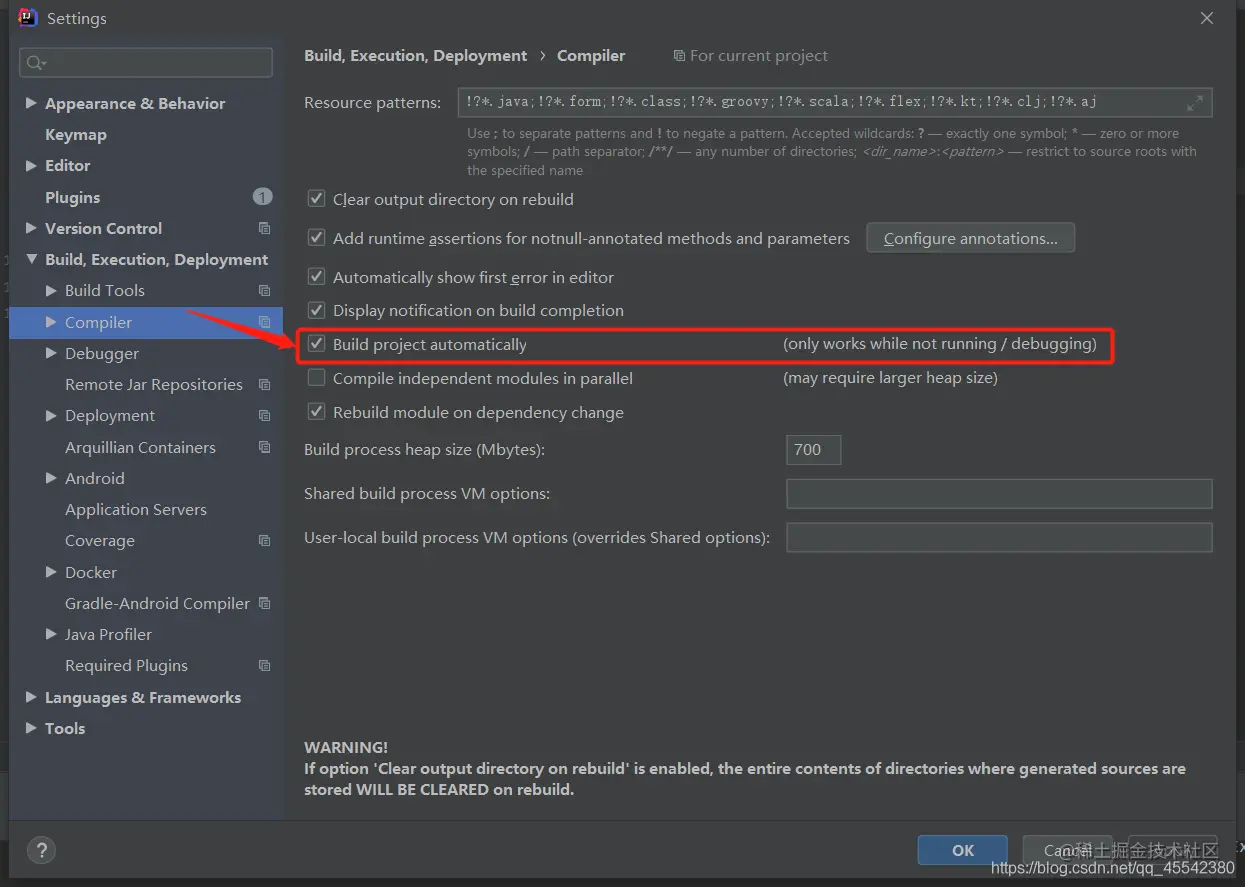
Task: Expand the Android node arrow
Action: point(51,478)
